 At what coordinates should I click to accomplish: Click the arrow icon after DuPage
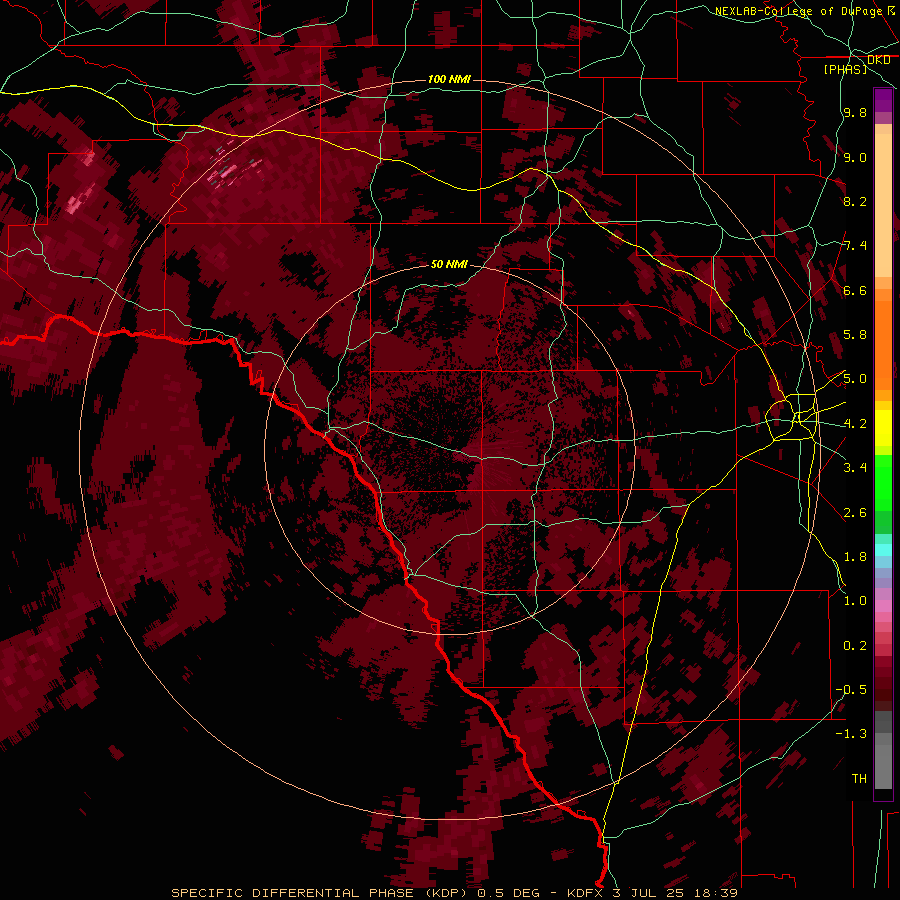[x=892, y=10]
